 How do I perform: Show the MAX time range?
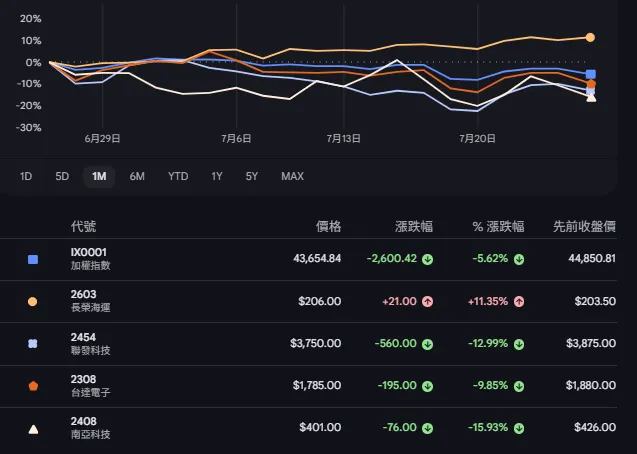[292, 176]
